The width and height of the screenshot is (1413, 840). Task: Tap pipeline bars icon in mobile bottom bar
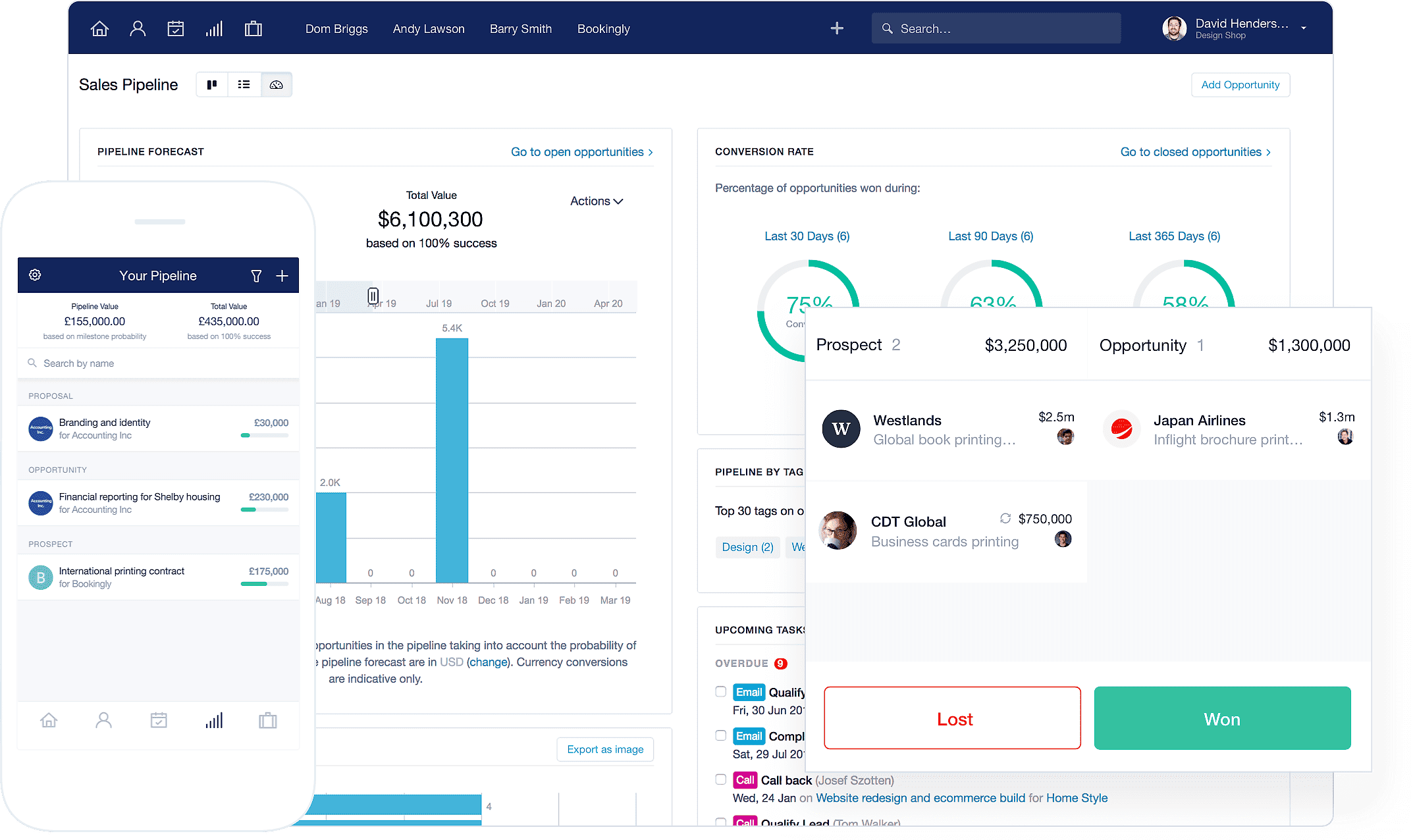click(214, 721)
